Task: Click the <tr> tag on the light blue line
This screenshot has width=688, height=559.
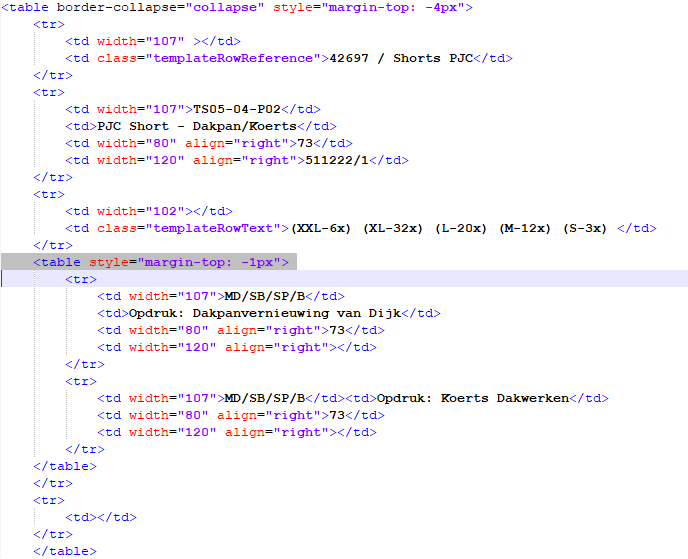Action: coord(81,280)
